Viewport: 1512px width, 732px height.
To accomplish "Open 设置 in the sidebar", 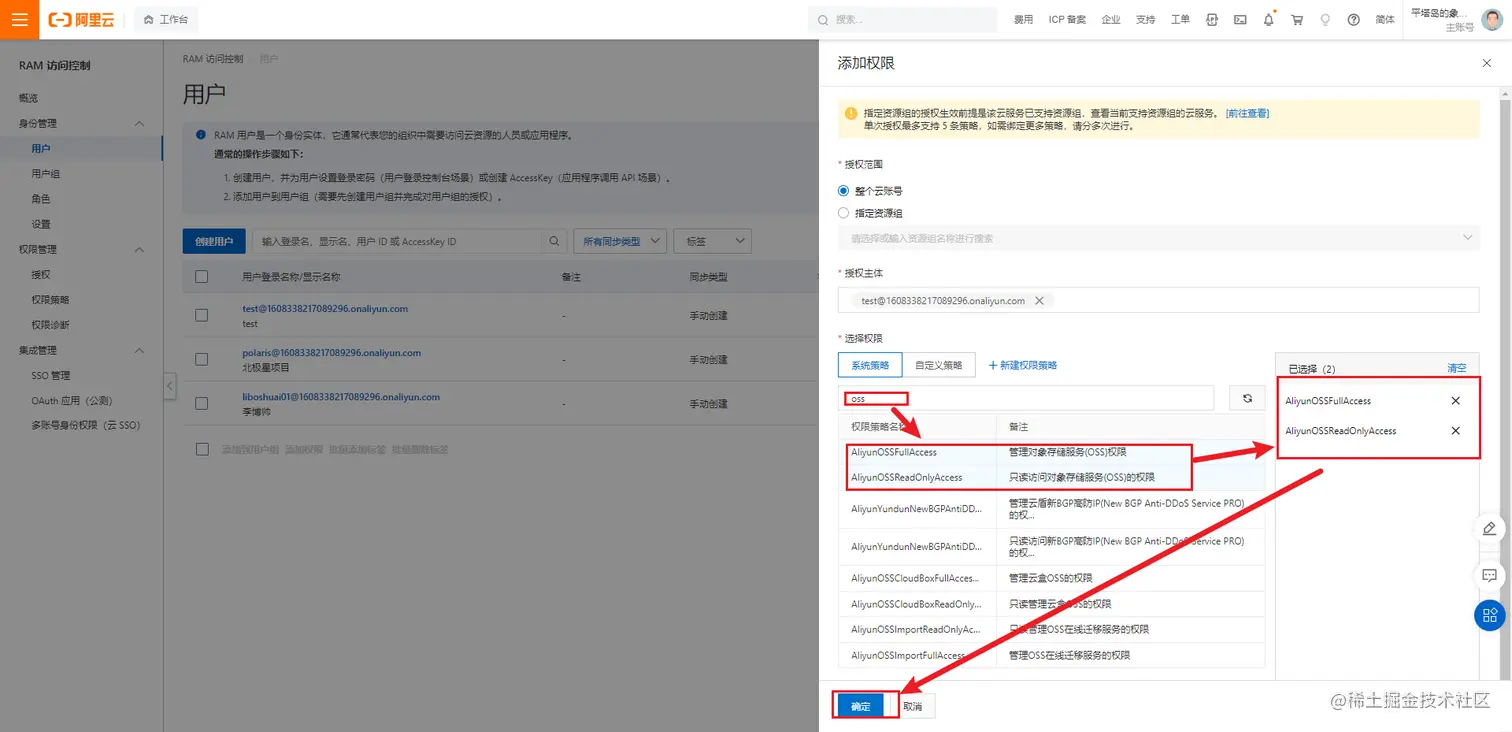I will pos(41,224).
